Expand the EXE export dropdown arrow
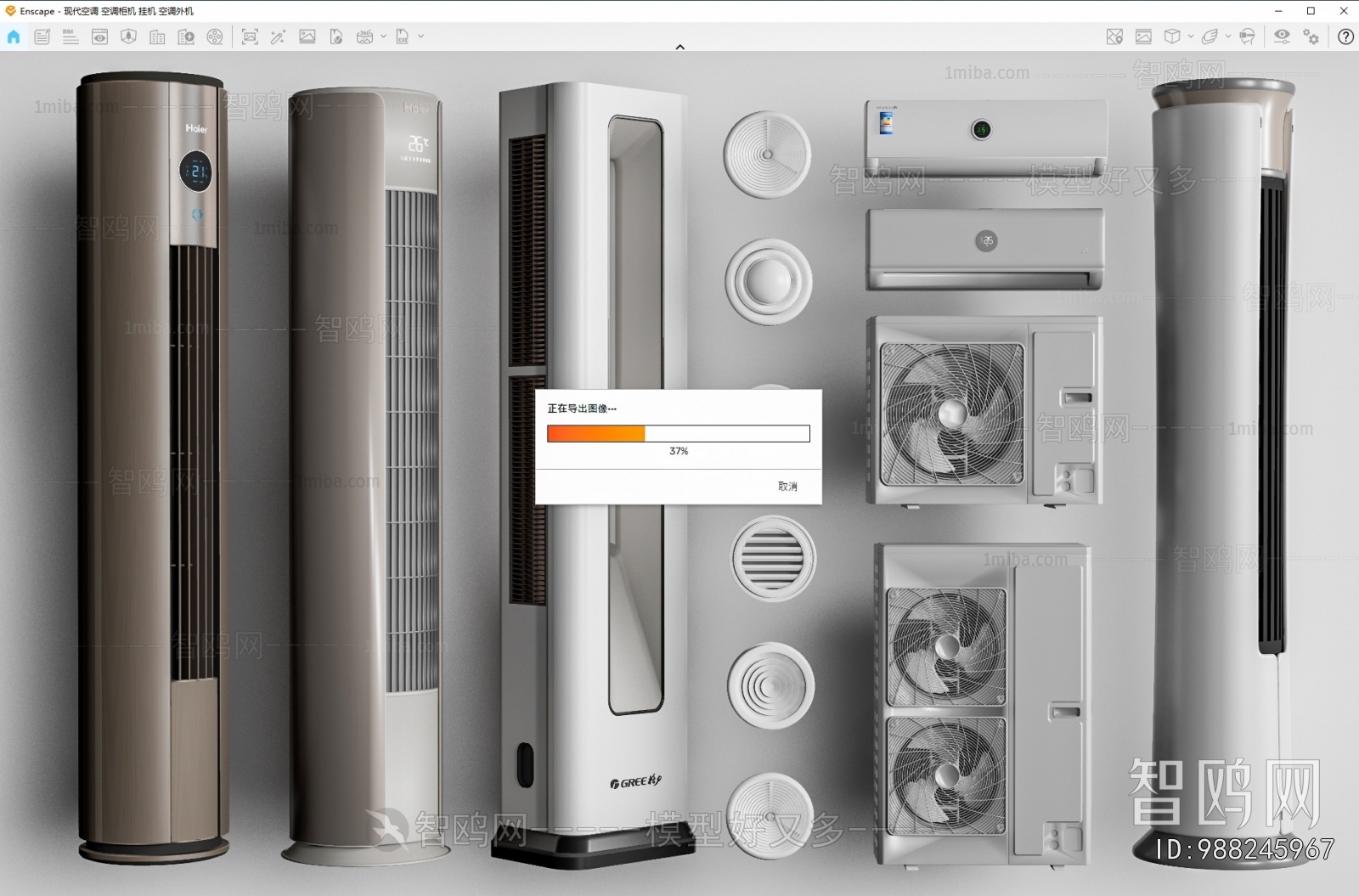The image size is (1359, 896). tap(420, 37)
